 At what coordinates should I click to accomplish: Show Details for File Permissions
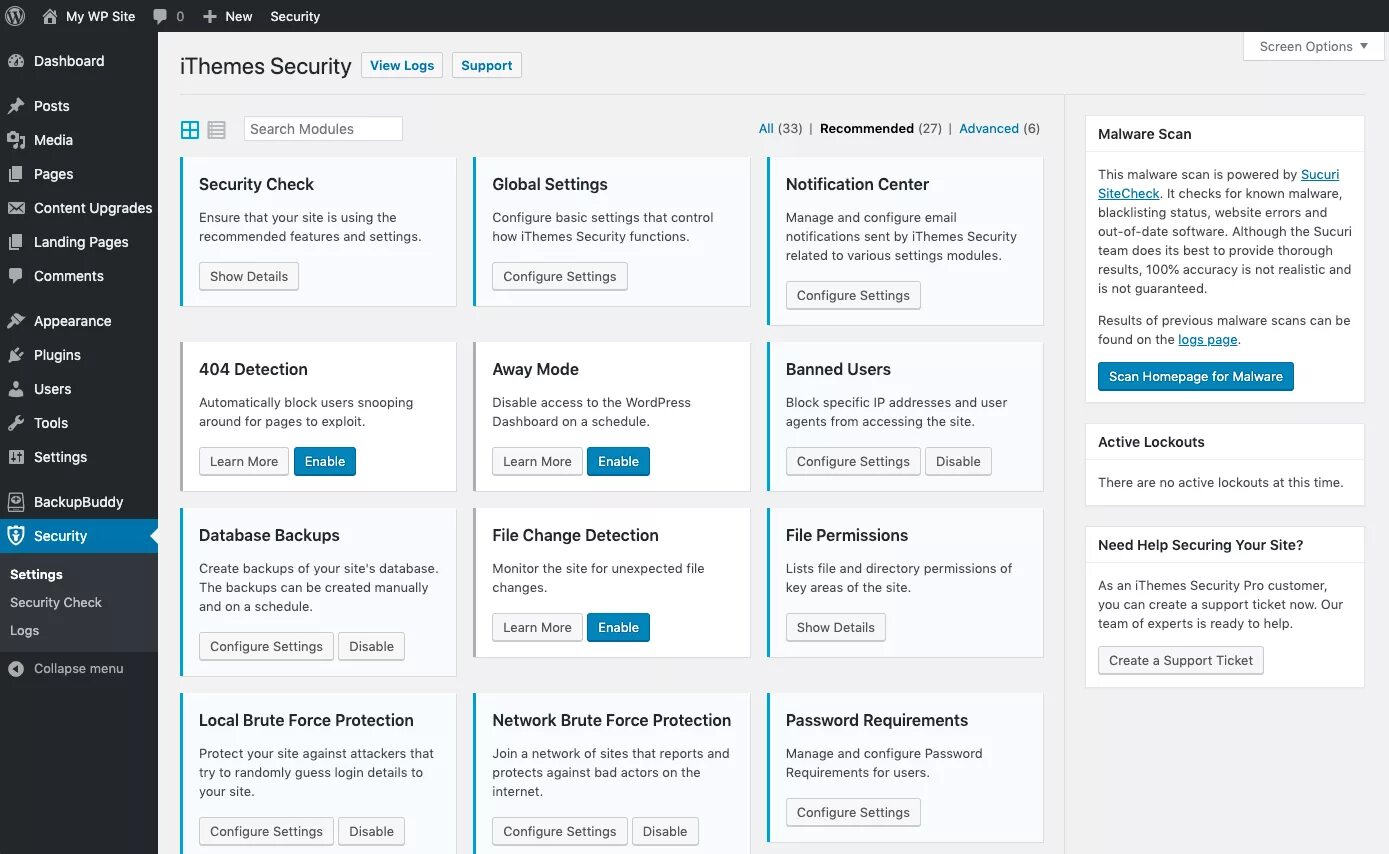click(x=835, y=627)
